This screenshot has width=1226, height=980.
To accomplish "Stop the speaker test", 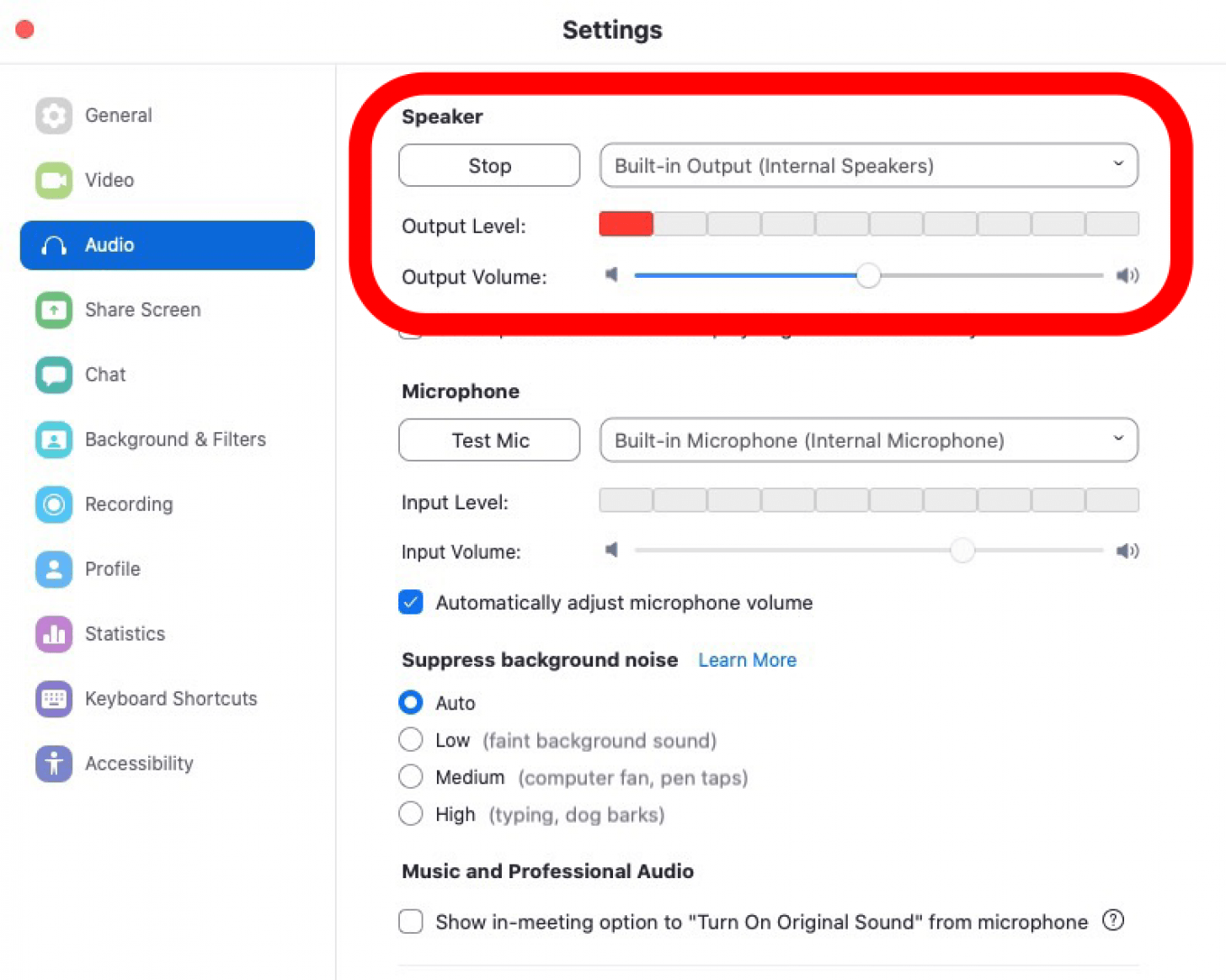I will click(489, 166).
